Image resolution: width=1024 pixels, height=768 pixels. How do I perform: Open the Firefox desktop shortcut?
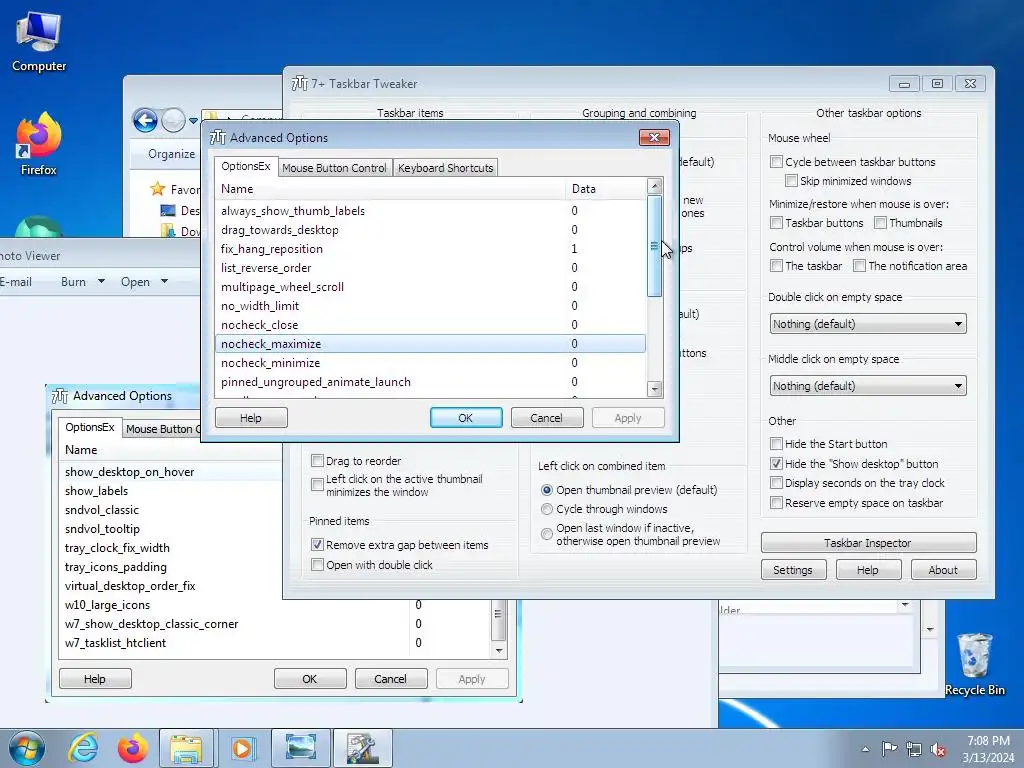39,144
